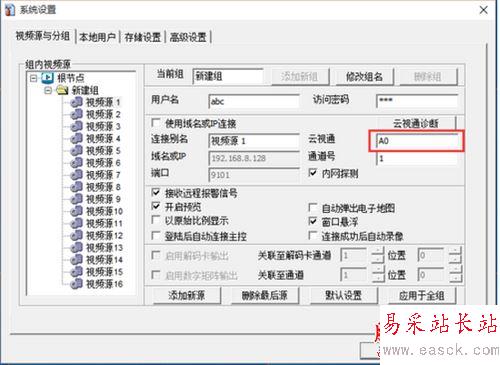Image resolution: width=500 pixels, height=365 pixels.
Task: Click the camera icon of 视频源16
Action: [77, 284]
